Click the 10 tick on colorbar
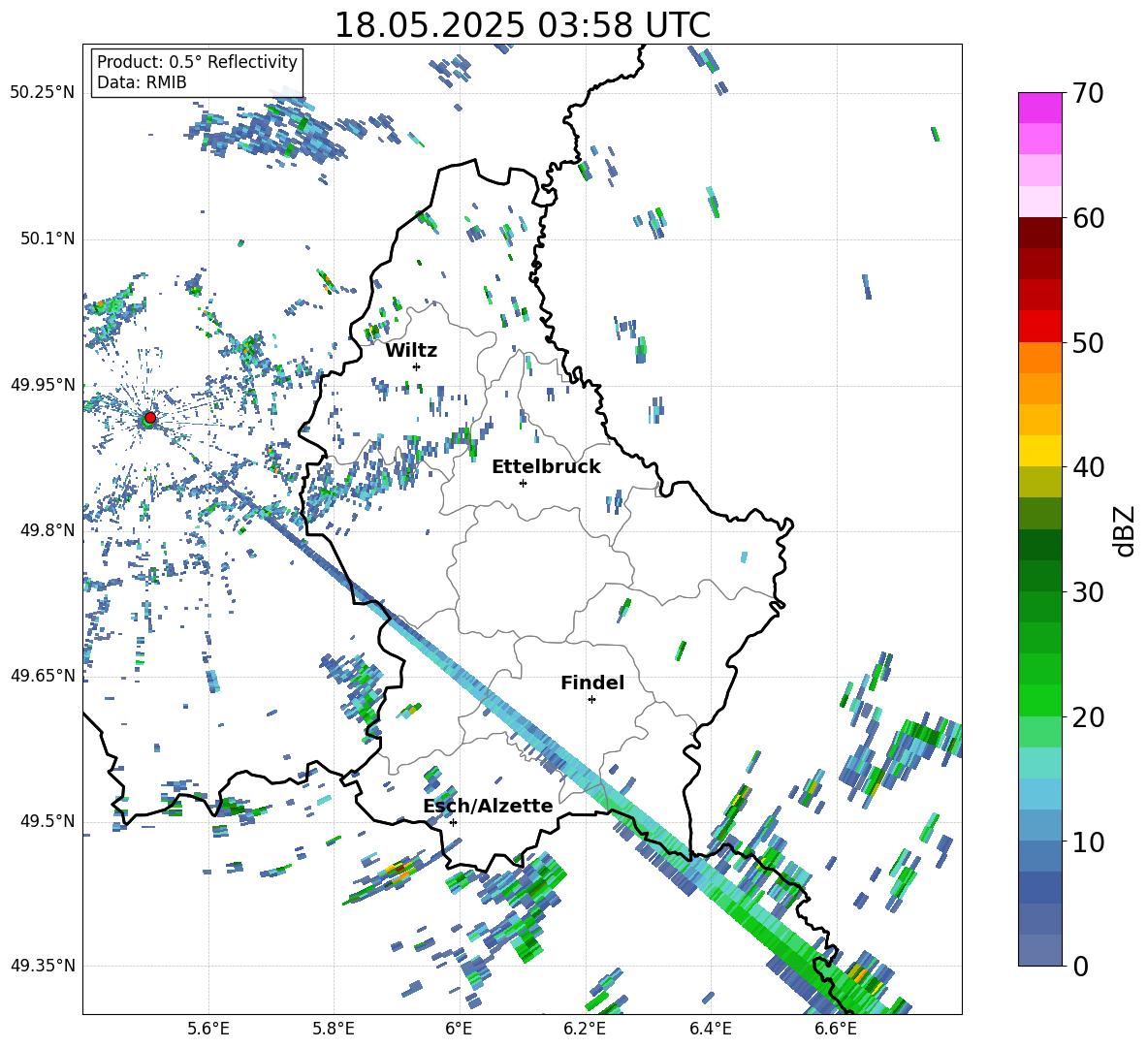 [x=1088, y=842]
